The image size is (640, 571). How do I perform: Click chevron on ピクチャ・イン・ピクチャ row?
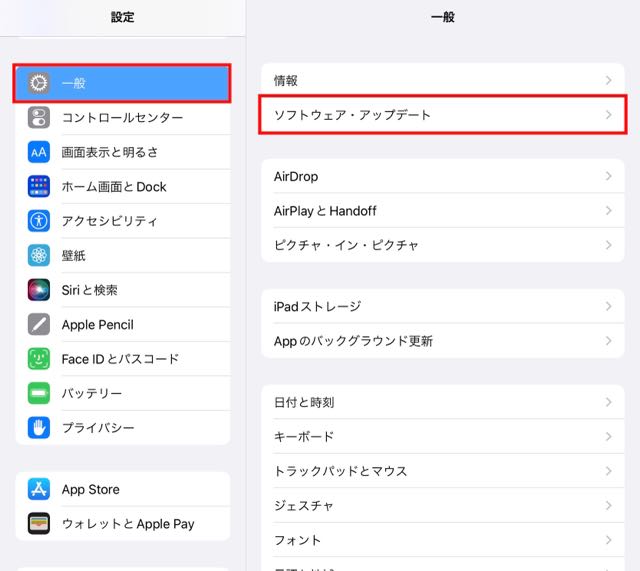[609, 245]
